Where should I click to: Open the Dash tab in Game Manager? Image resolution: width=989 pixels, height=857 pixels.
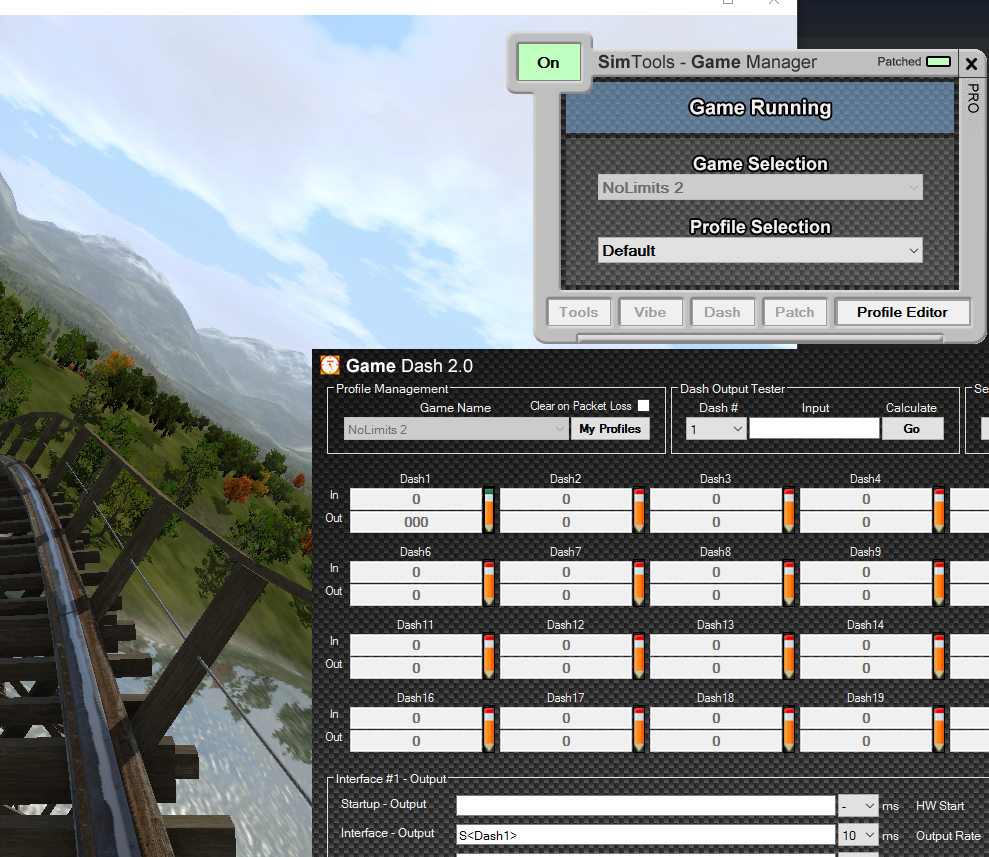click(722, 312)
